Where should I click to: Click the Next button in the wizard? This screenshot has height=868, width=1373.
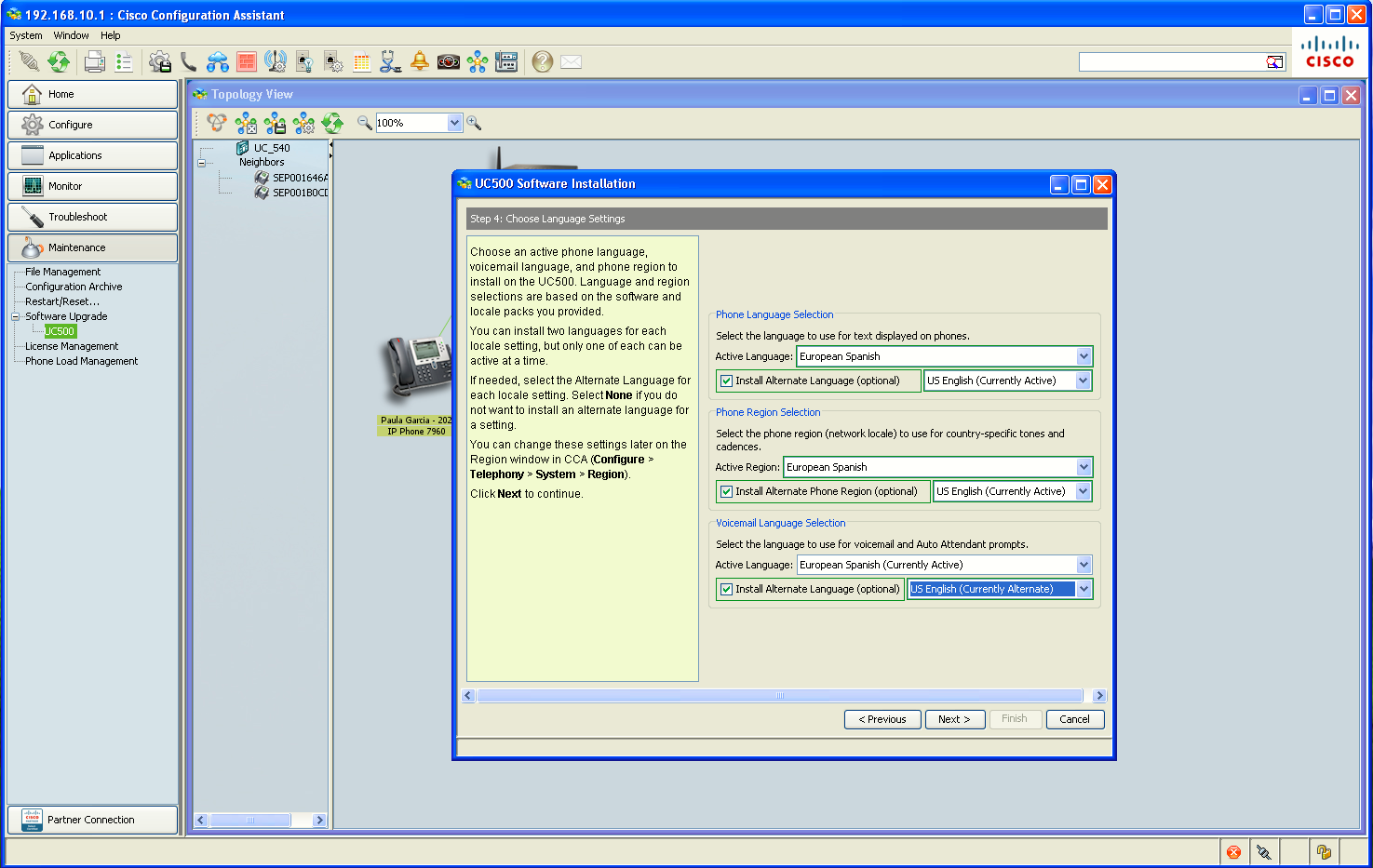tap(955, 719)
